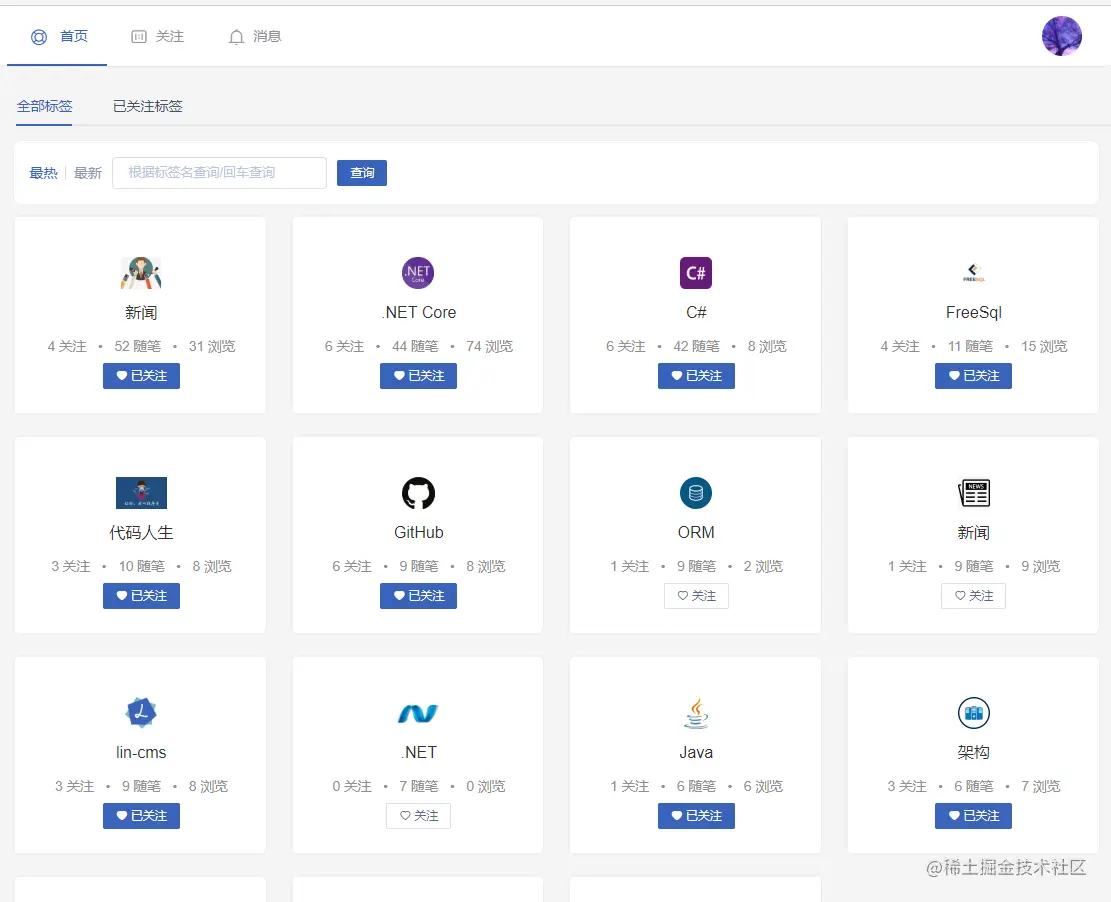
Task: Follow the .NET tag with 7 随笔
Action: click(418, 816)
